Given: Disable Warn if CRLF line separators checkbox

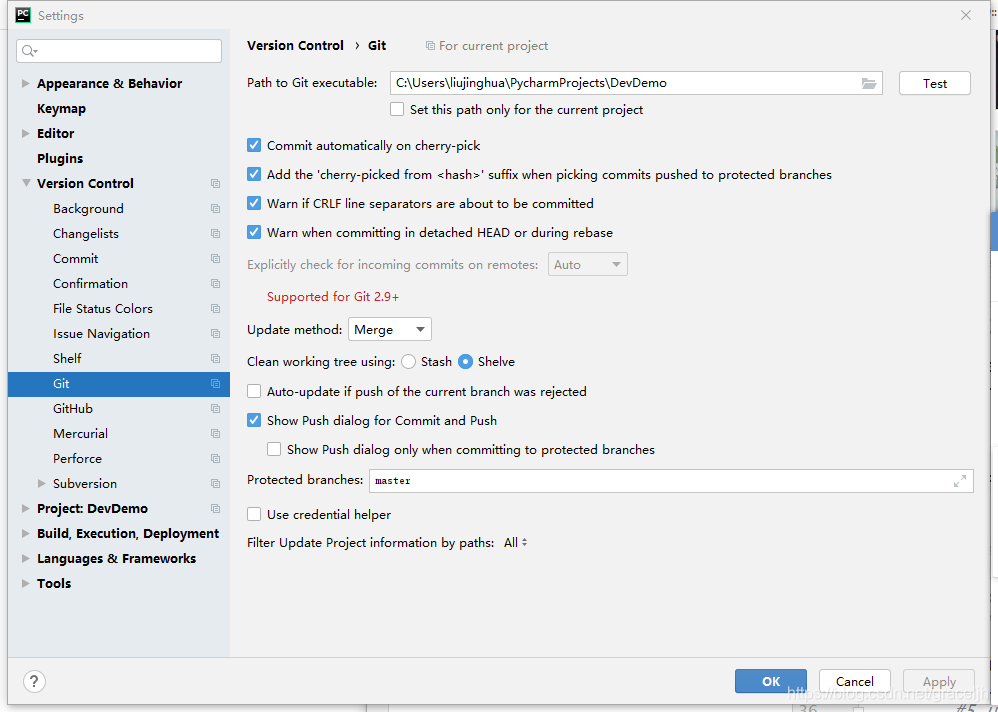Looking at the screenshot, I should [254, 203].
